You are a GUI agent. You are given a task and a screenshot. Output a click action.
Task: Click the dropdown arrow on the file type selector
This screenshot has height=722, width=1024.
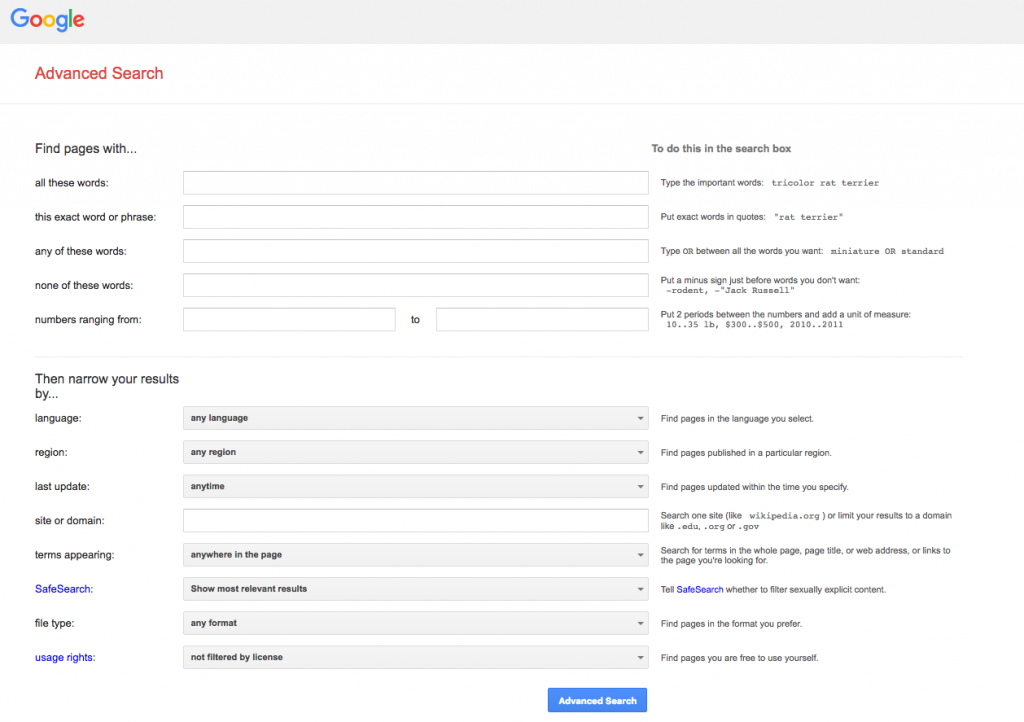point(639,623)
